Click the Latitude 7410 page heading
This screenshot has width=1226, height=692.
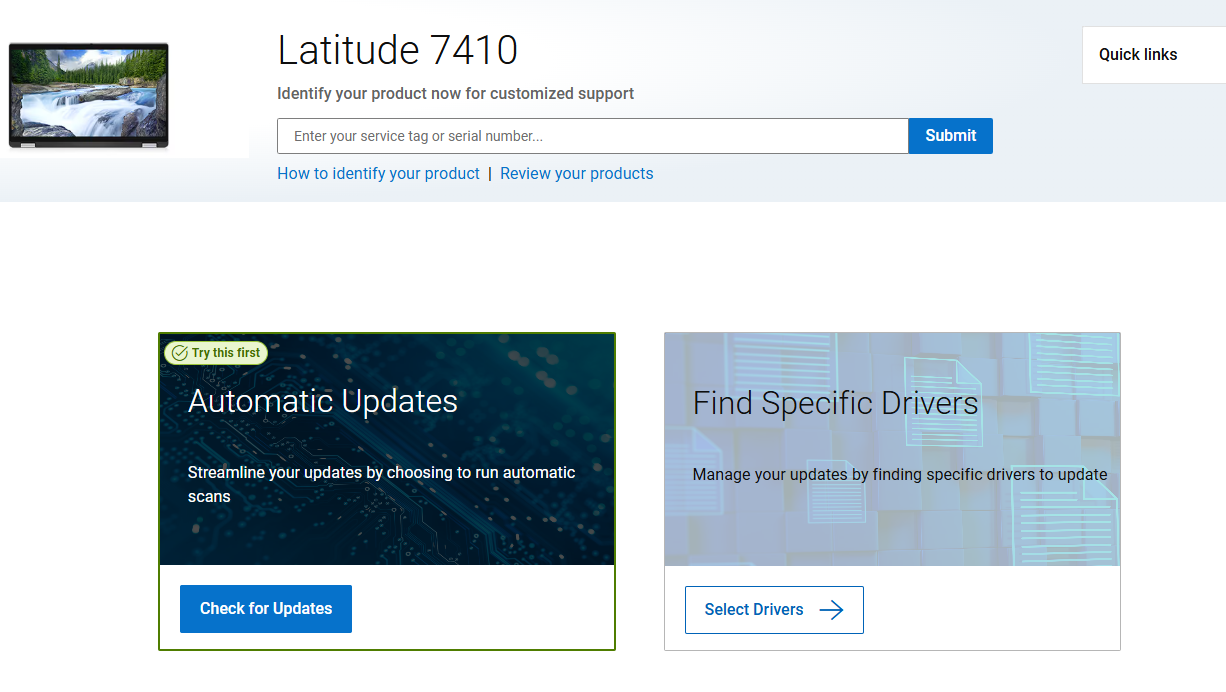pyautogui.click(x=397, y=50)
